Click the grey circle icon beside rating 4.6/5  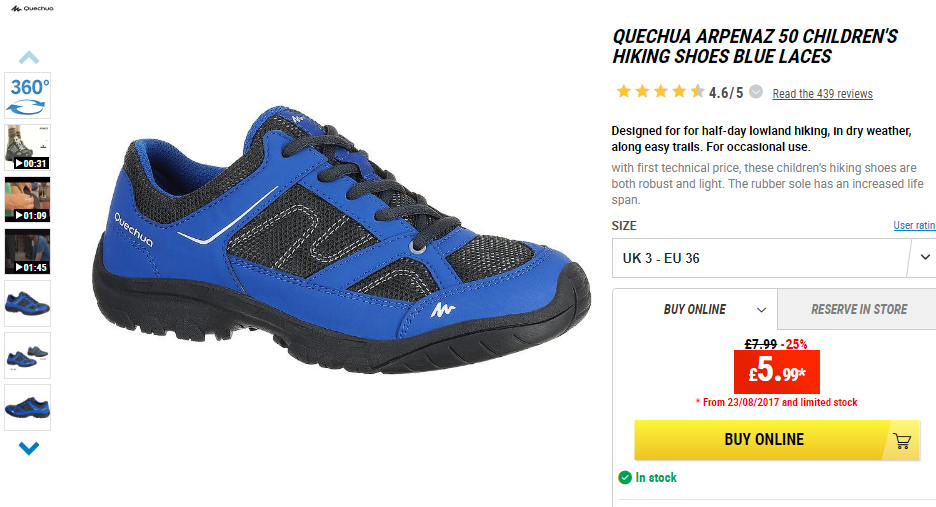tap(756, 92)
